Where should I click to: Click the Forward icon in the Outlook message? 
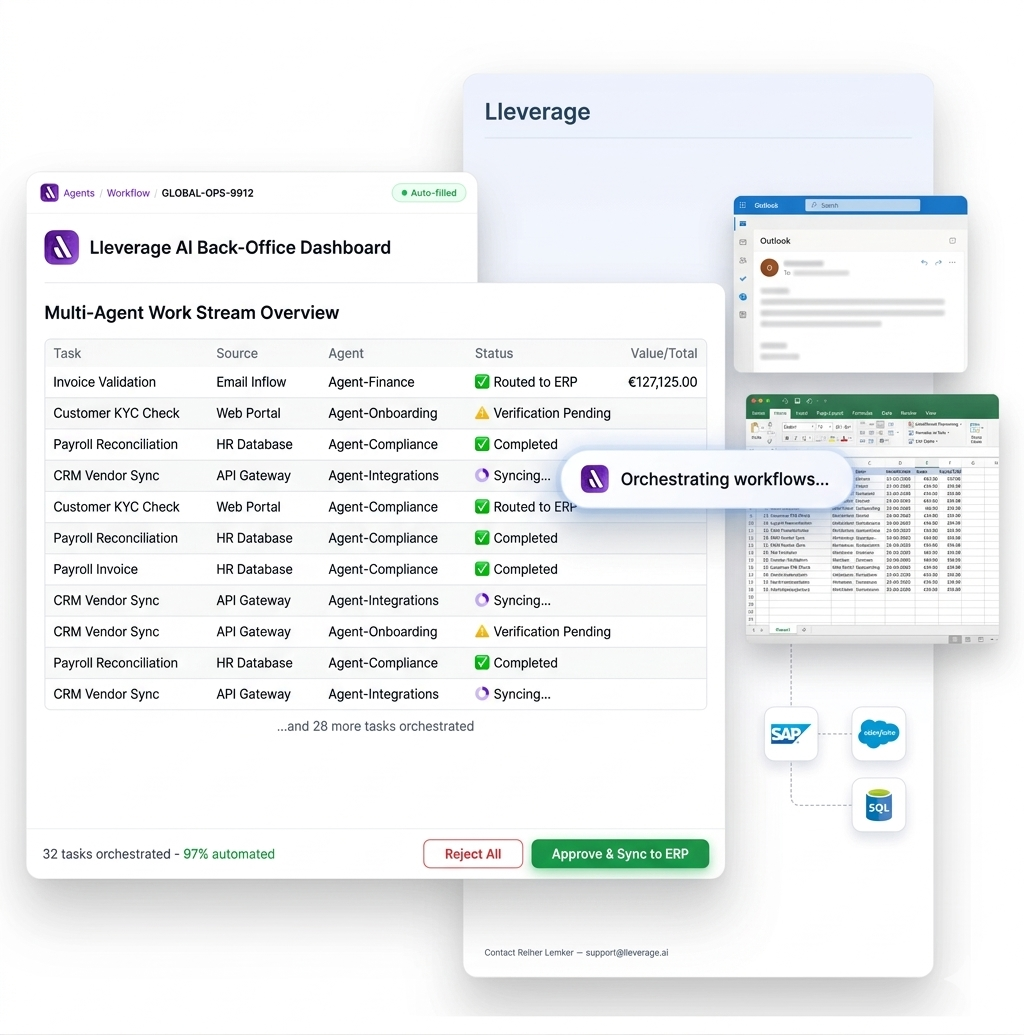pyautogui.click(x=938, y=262)
